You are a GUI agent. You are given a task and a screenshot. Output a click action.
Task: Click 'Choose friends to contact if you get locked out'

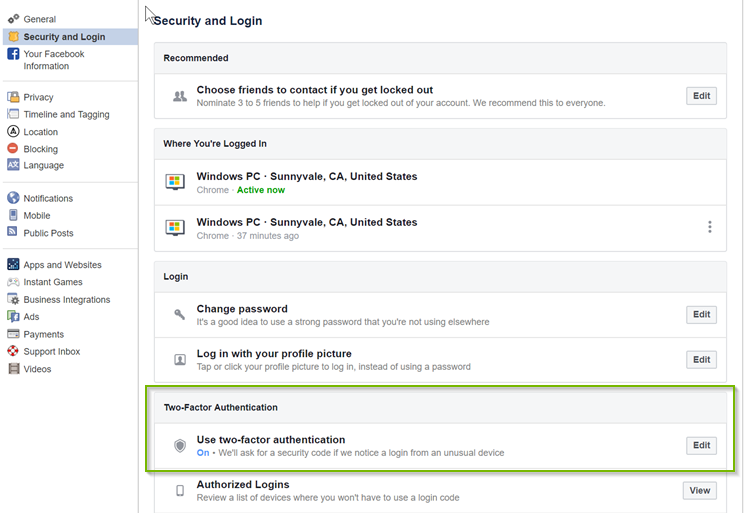315,89
